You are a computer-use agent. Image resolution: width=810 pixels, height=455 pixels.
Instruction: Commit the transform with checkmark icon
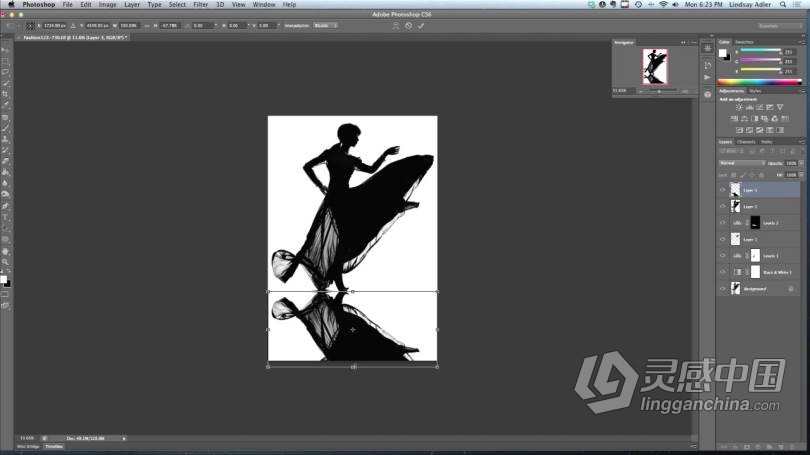point(421,25)
